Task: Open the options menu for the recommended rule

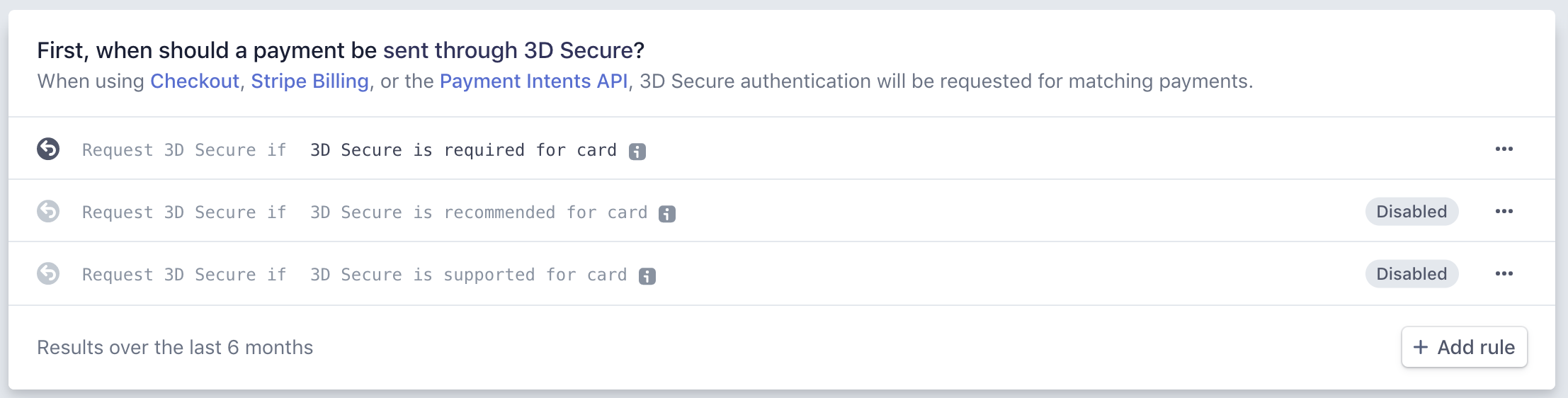Action: (1504, 211)
